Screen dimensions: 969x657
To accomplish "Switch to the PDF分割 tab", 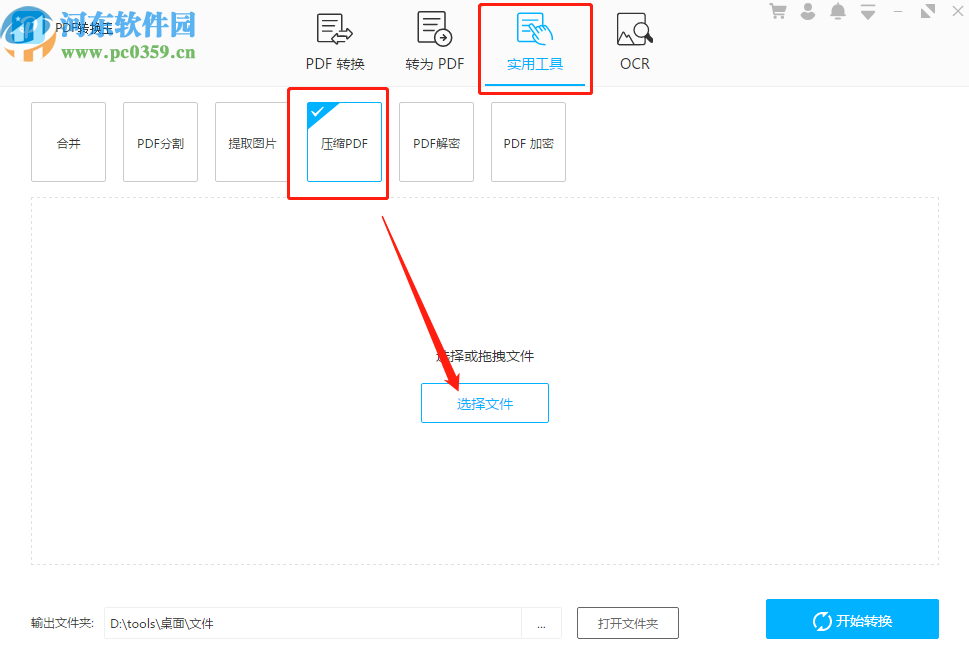I will pos(160,141).
